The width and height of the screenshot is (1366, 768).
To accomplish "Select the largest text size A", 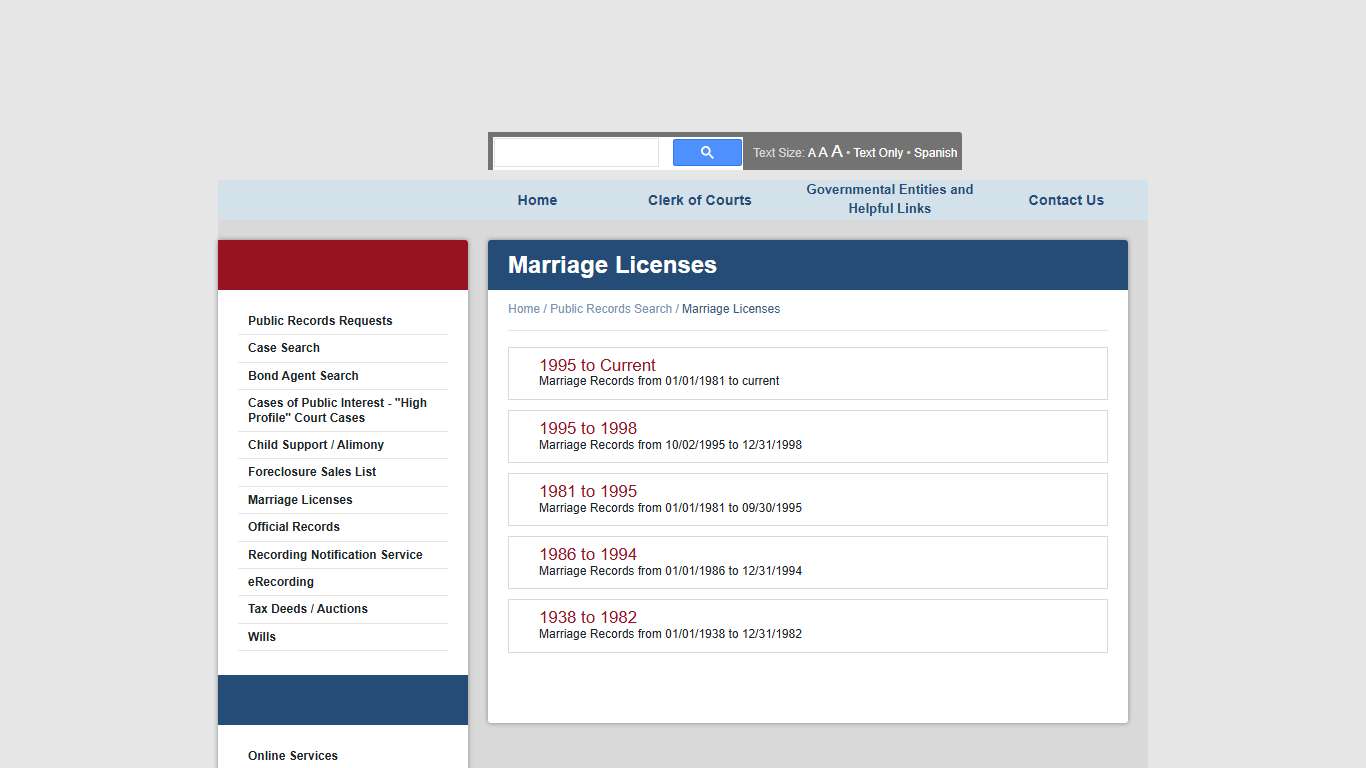I will click(836, 151).
